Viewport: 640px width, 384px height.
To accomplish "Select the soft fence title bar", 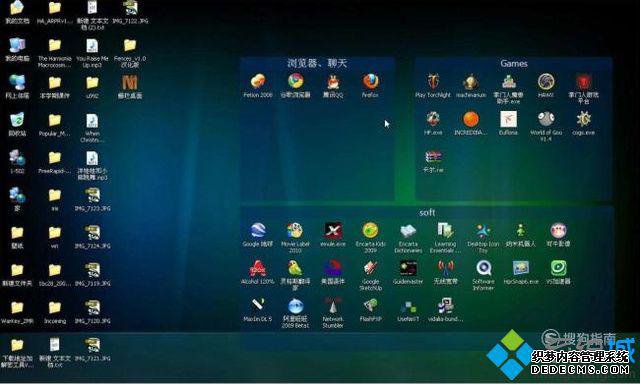I will 427,212.
